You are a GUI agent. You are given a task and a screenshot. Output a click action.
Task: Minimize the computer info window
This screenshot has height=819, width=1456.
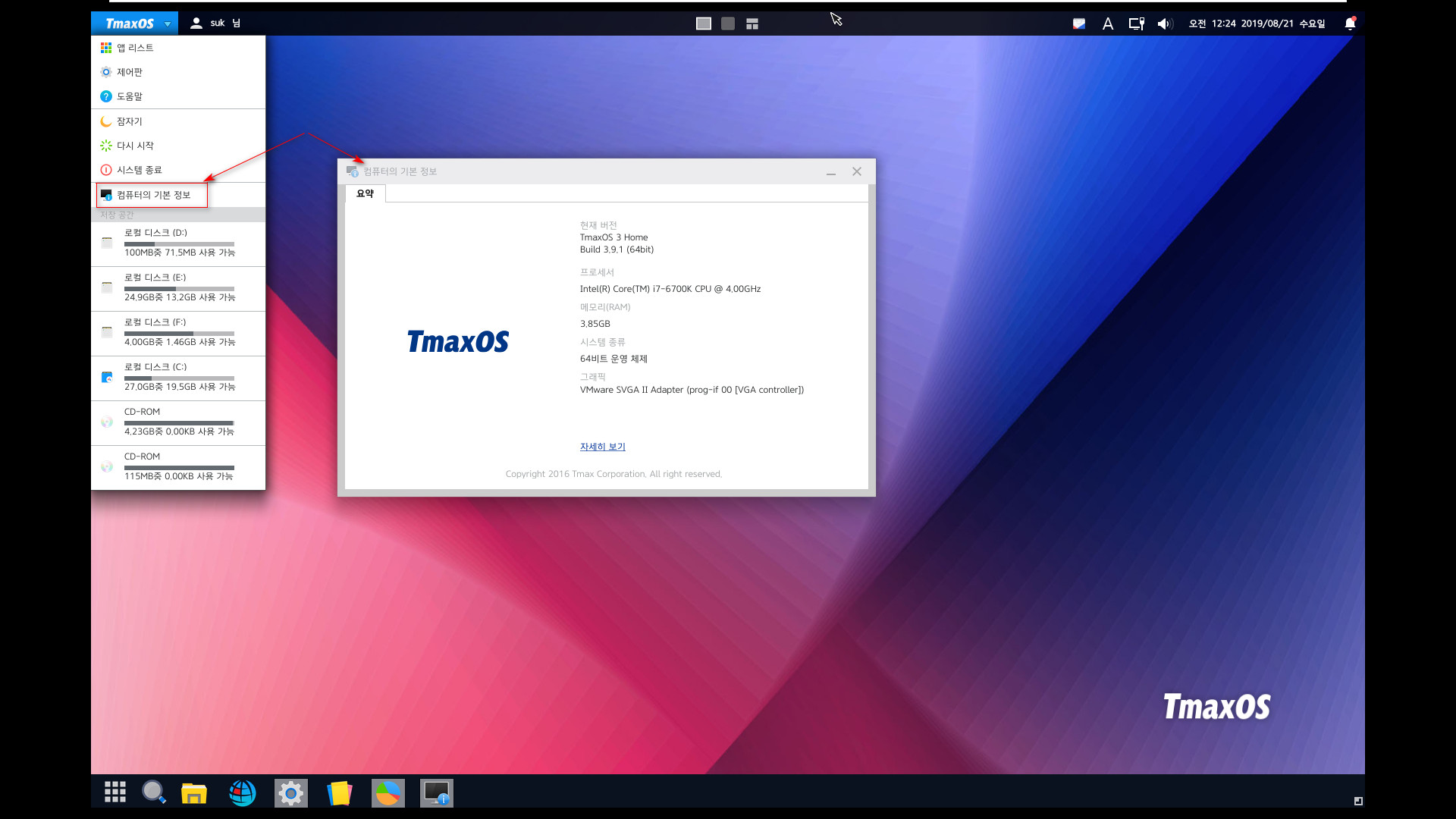point(831,172)
